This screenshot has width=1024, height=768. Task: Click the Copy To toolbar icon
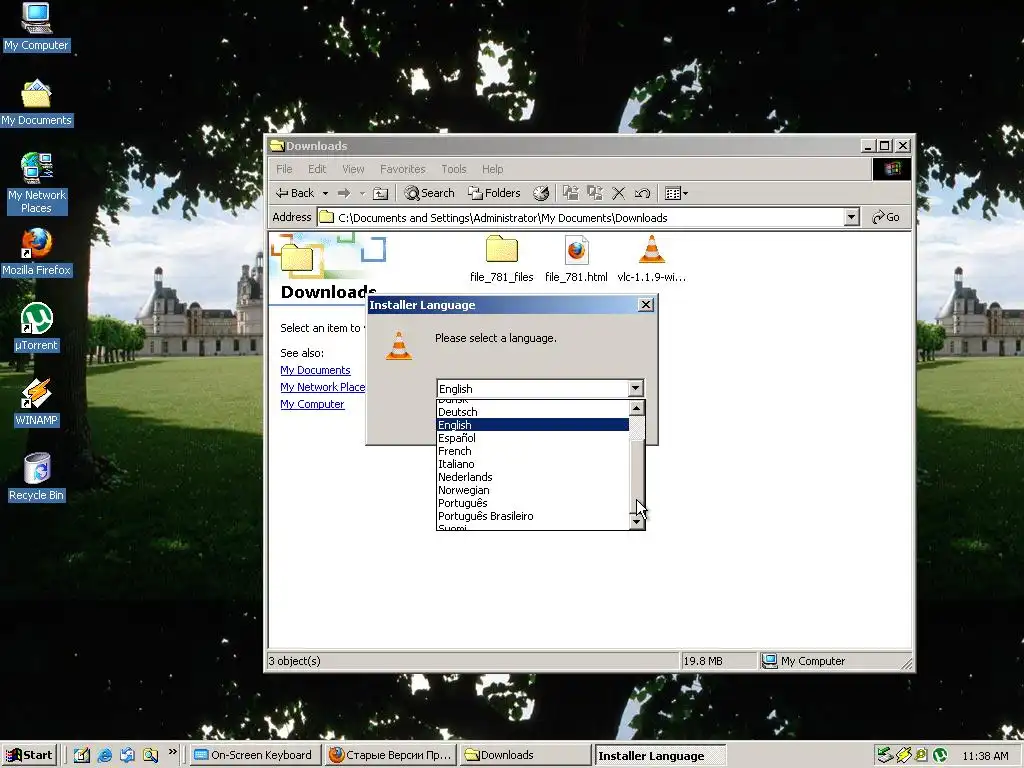(594, 193)
